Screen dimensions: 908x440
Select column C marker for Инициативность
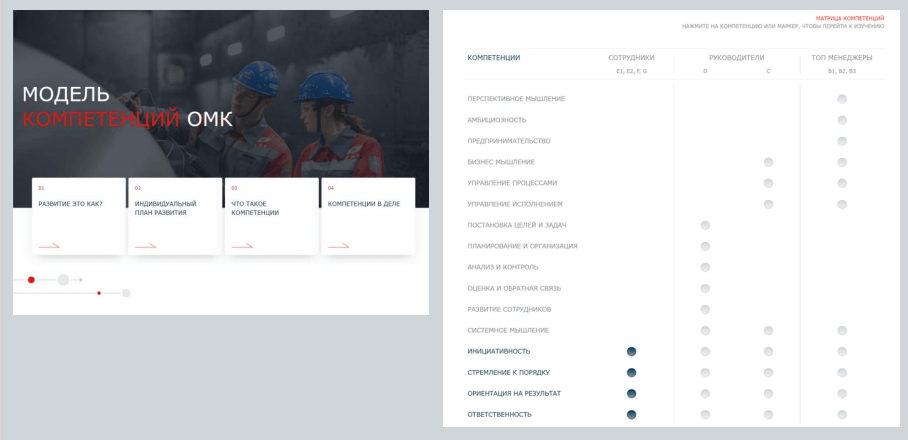click(768, 351)
